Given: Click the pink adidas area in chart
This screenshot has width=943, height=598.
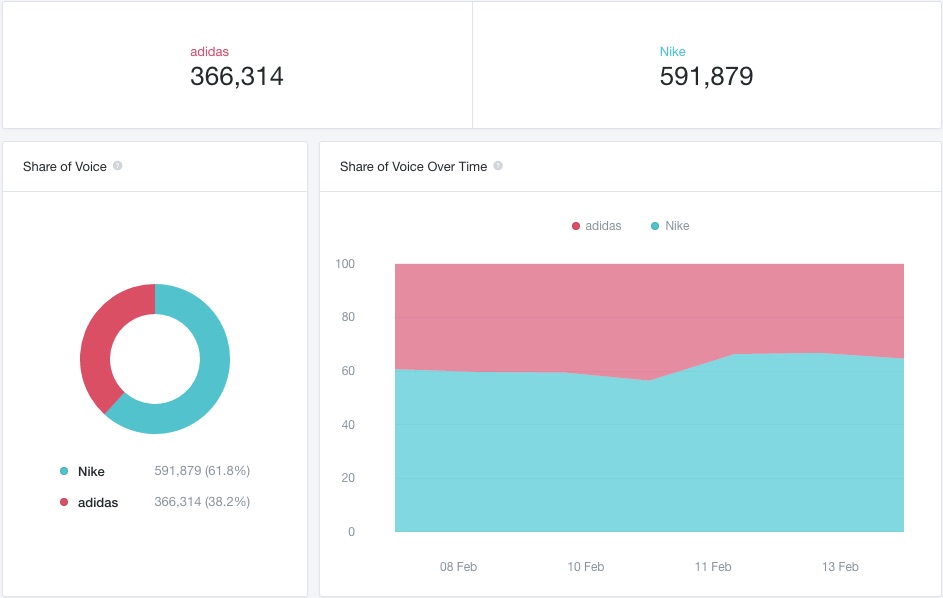Looking at the screenshot, I should (650, 313).
